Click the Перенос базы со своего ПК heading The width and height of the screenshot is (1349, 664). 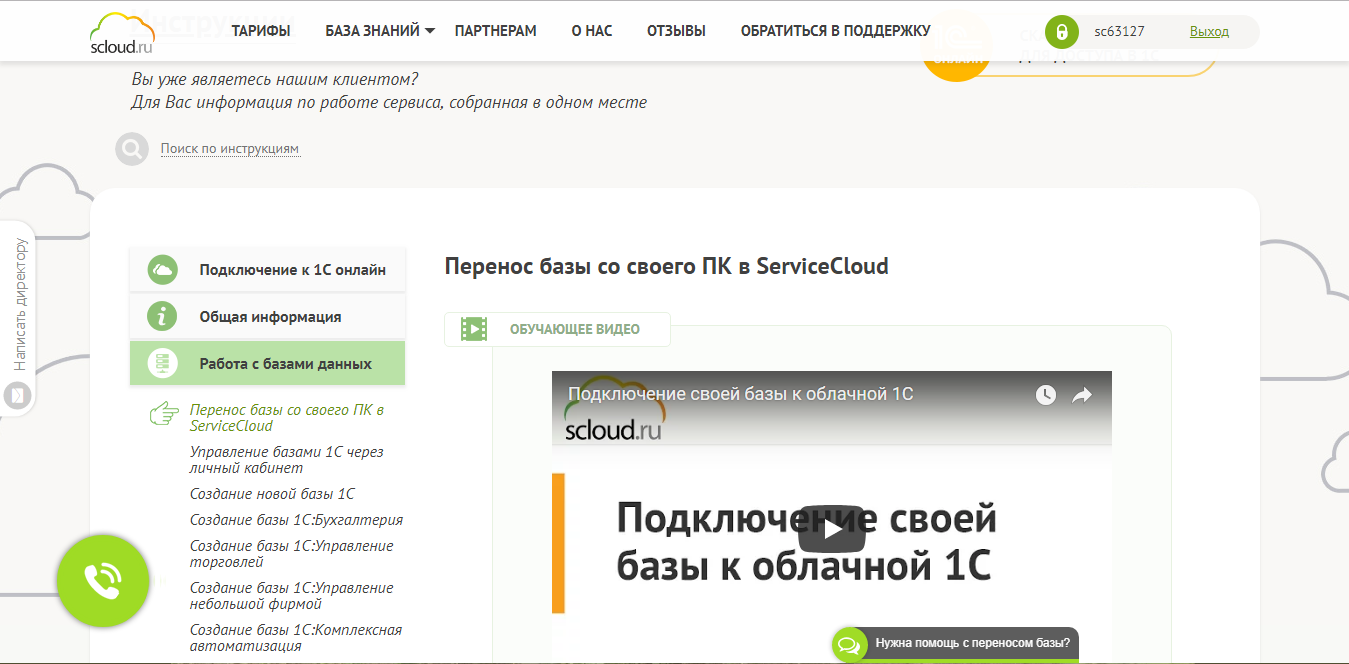coord(666,266)
